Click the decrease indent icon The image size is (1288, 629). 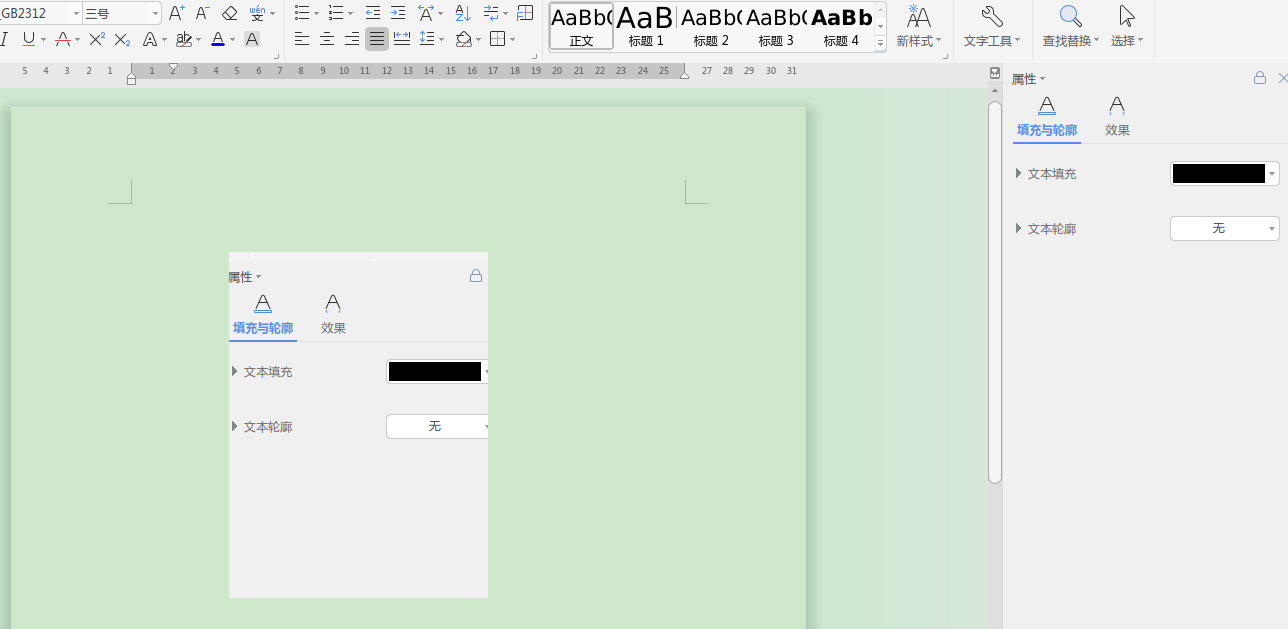click(x=373, y=13)
